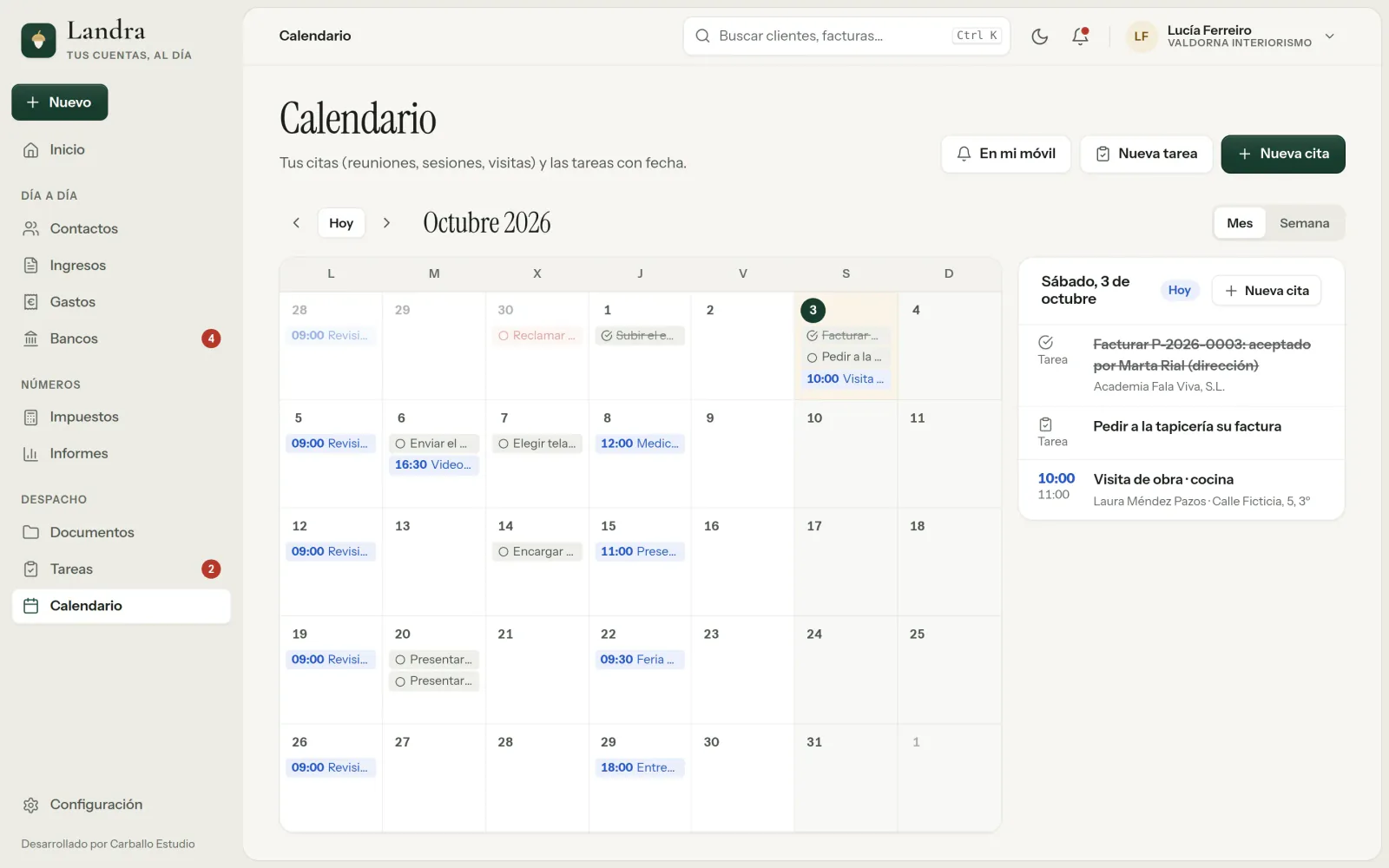
Task: Click 'Nueva cita' in day panel
Action: tap(1267, 291)
